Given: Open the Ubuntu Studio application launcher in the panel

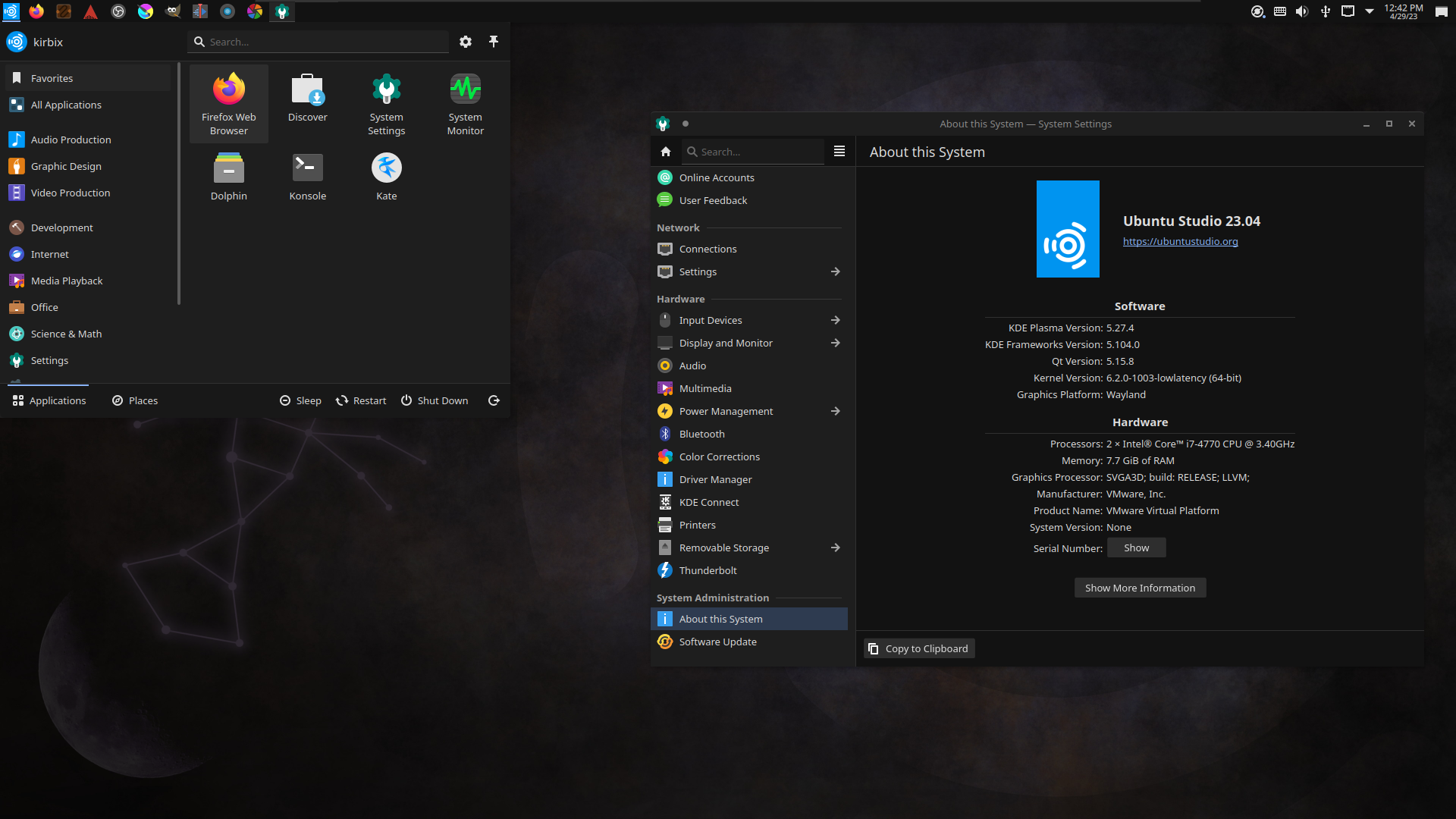Looking at the screenshot, I should click(11, 11).
